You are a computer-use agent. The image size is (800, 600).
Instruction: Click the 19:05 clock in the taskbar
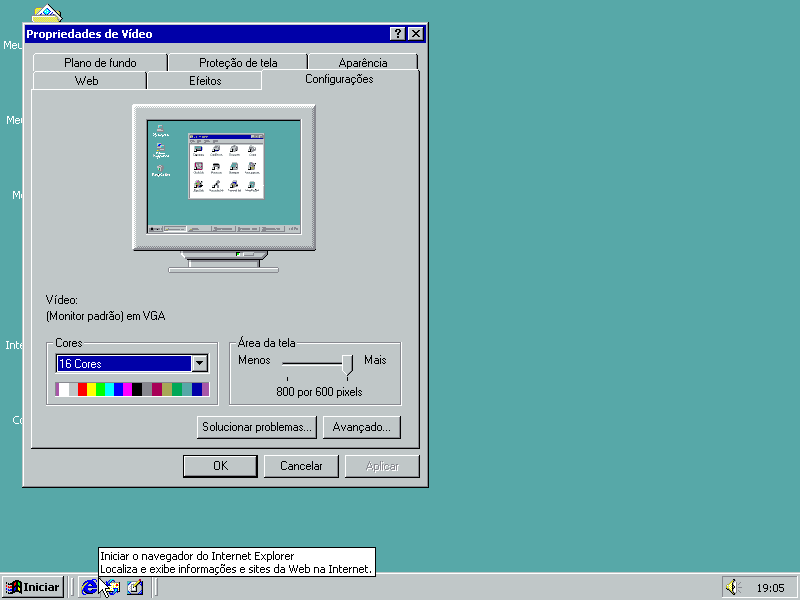coord(770,588)
